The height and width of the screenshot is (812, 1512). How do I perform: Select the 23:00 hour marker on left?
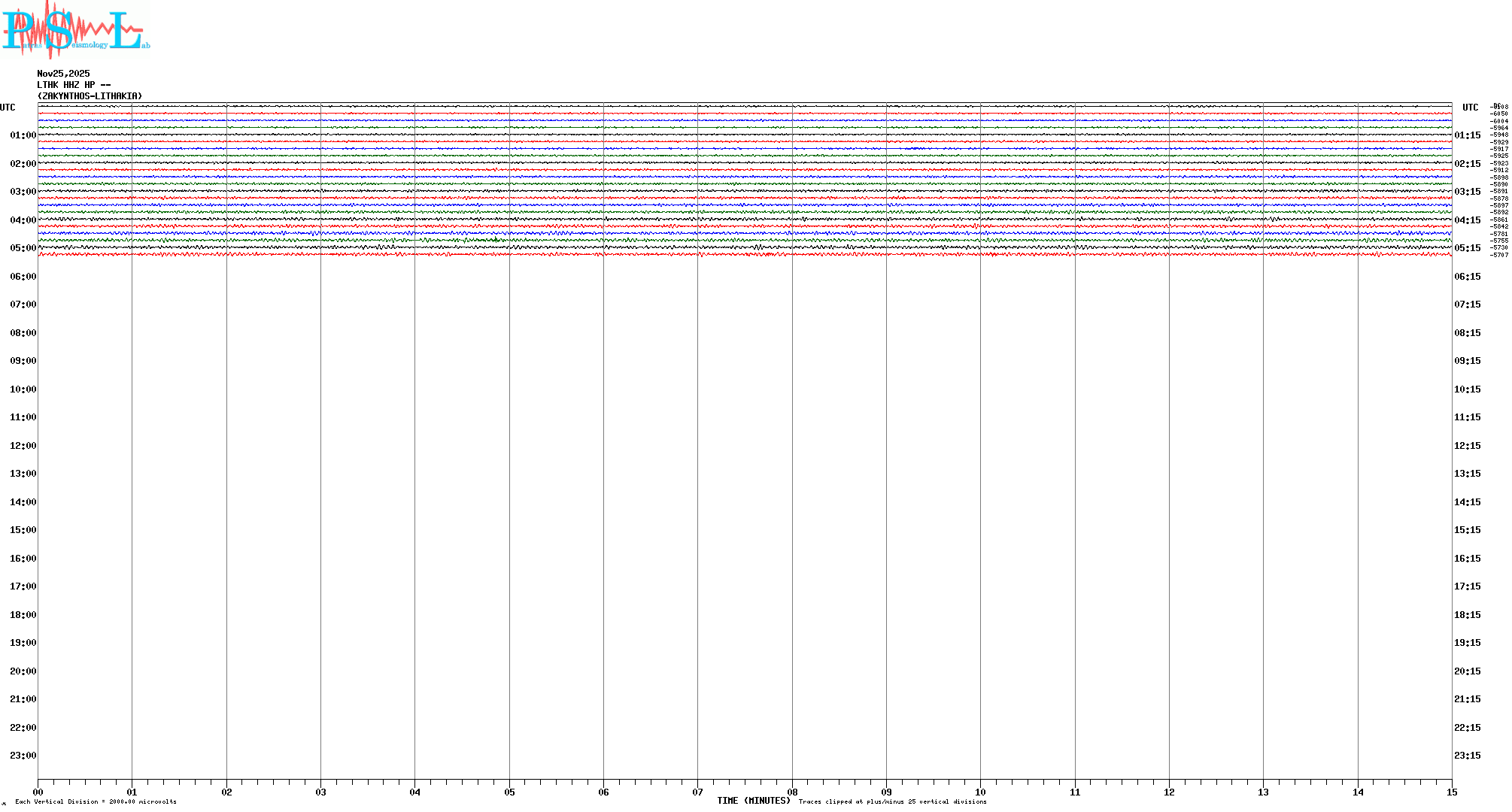23,756
